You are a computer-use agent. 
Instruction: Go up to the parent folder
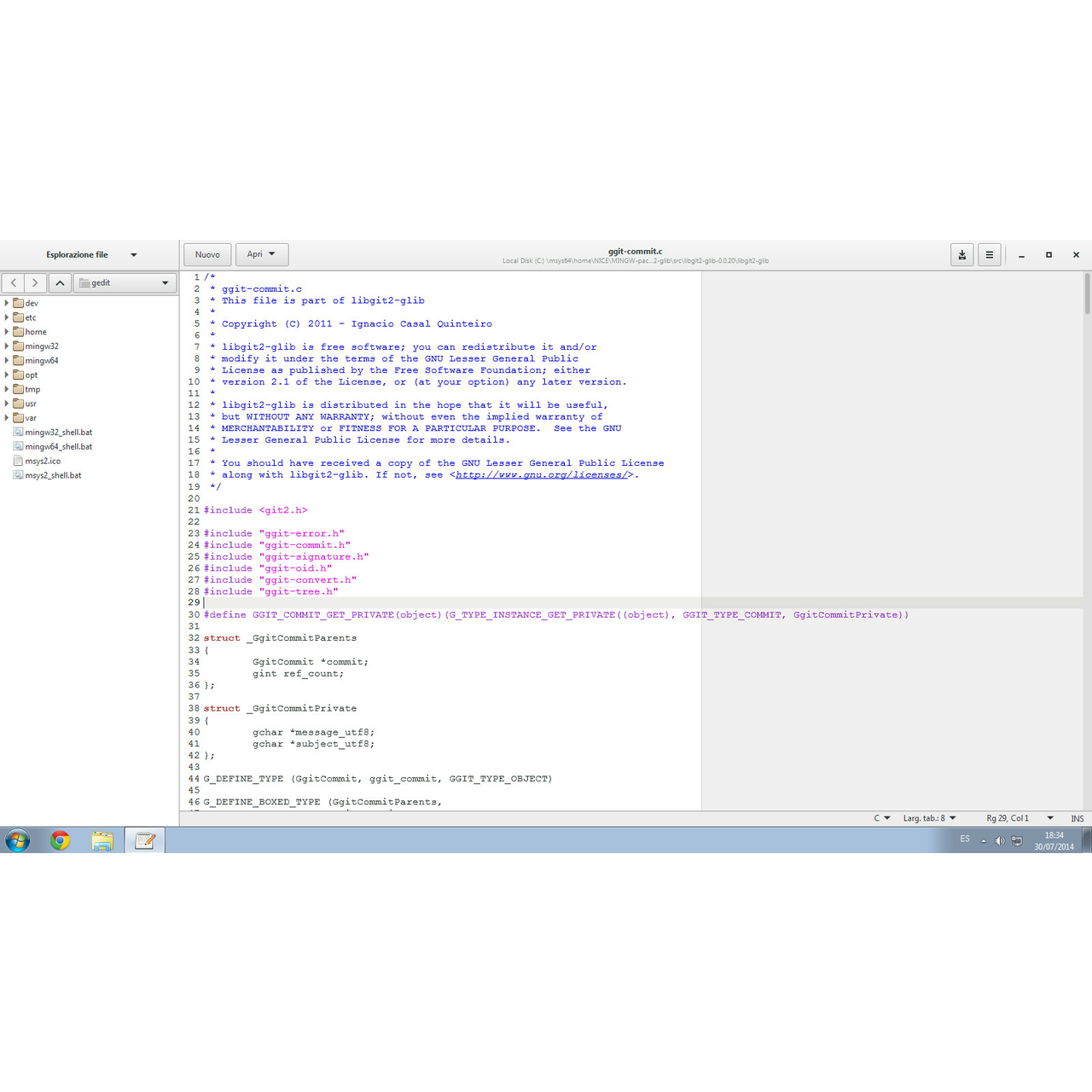click(60, 282)
